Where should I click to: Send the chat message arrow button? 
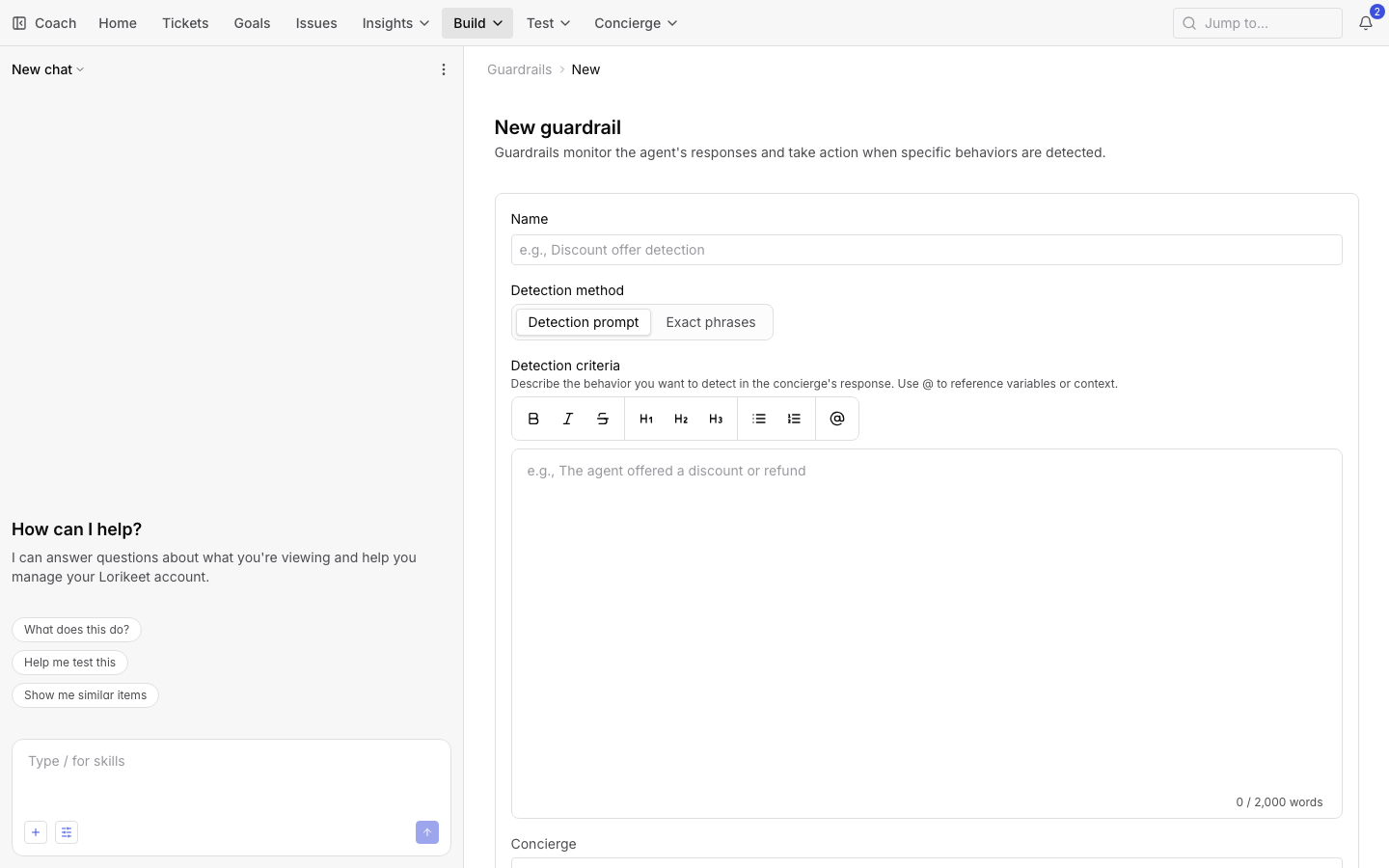point(427,832)
